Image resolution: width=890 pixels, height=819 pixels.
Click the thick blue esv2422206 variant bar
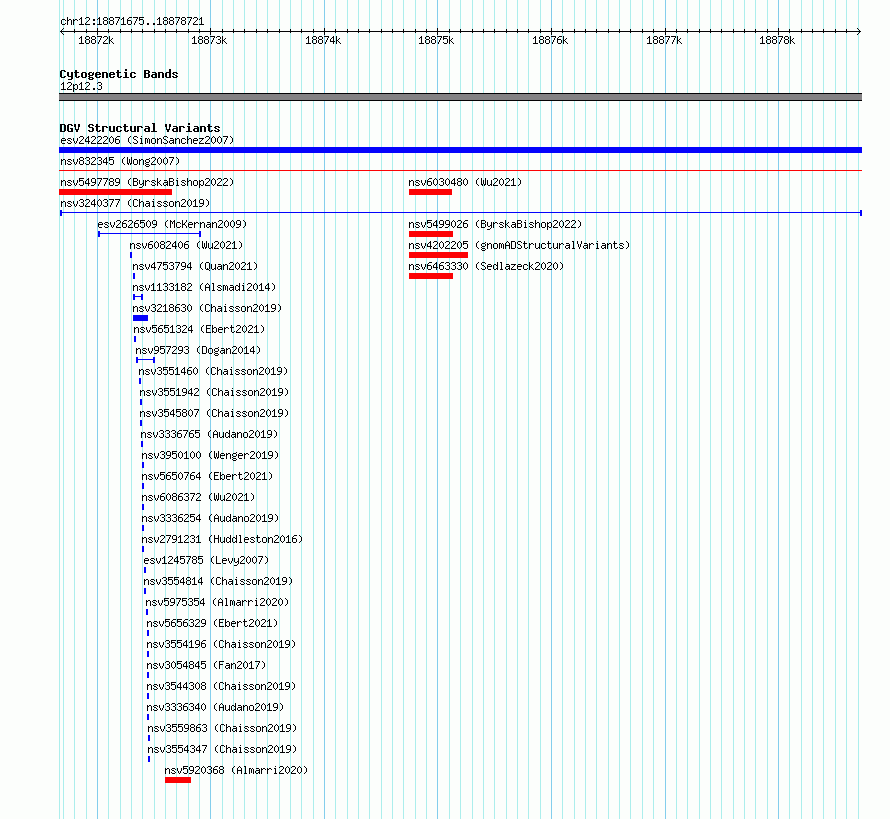click(460, 150)
